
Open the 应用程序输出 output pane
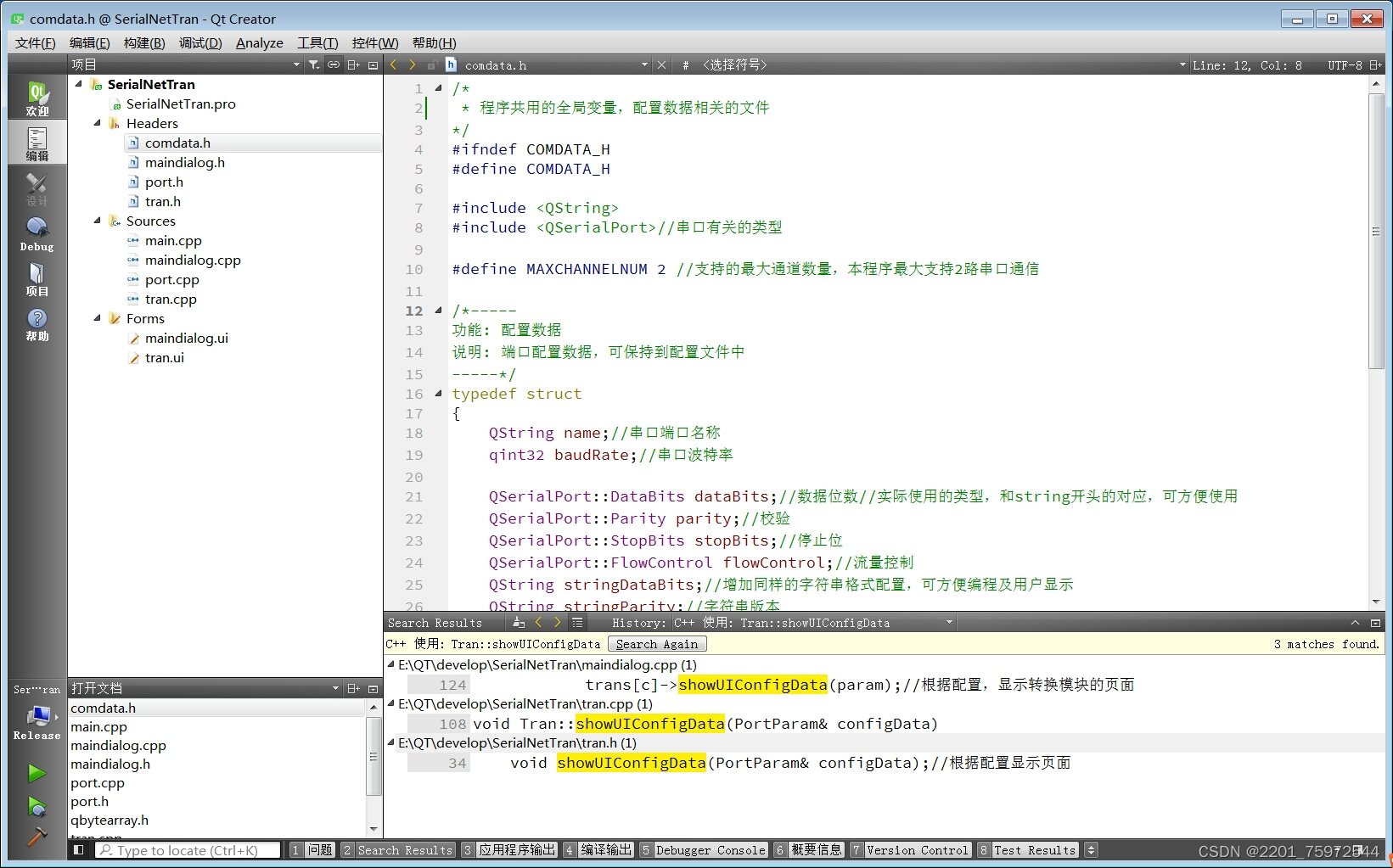point(509,849)
